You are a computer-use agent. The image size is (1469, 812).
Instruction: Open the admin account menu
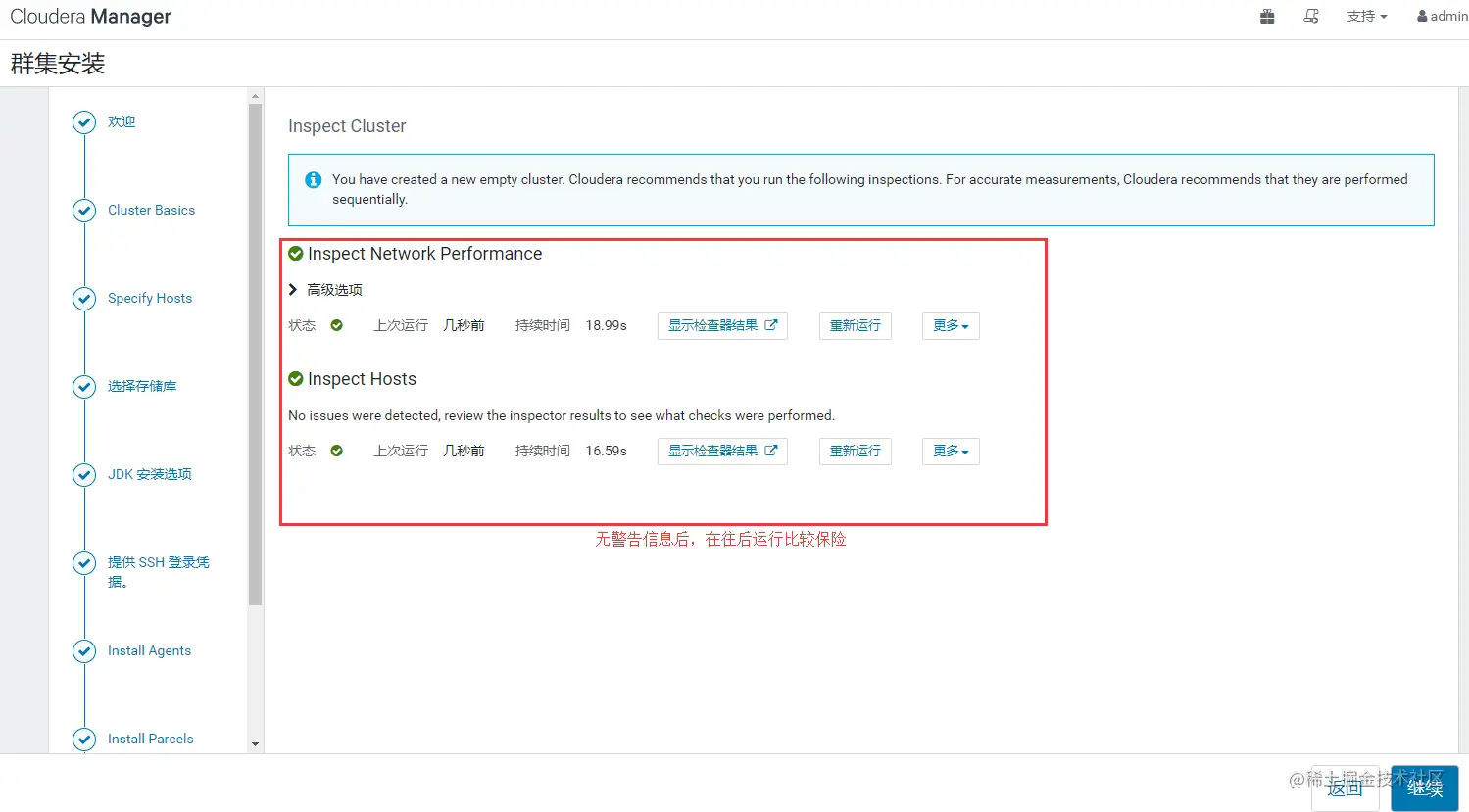click(x=1443, y=16)
